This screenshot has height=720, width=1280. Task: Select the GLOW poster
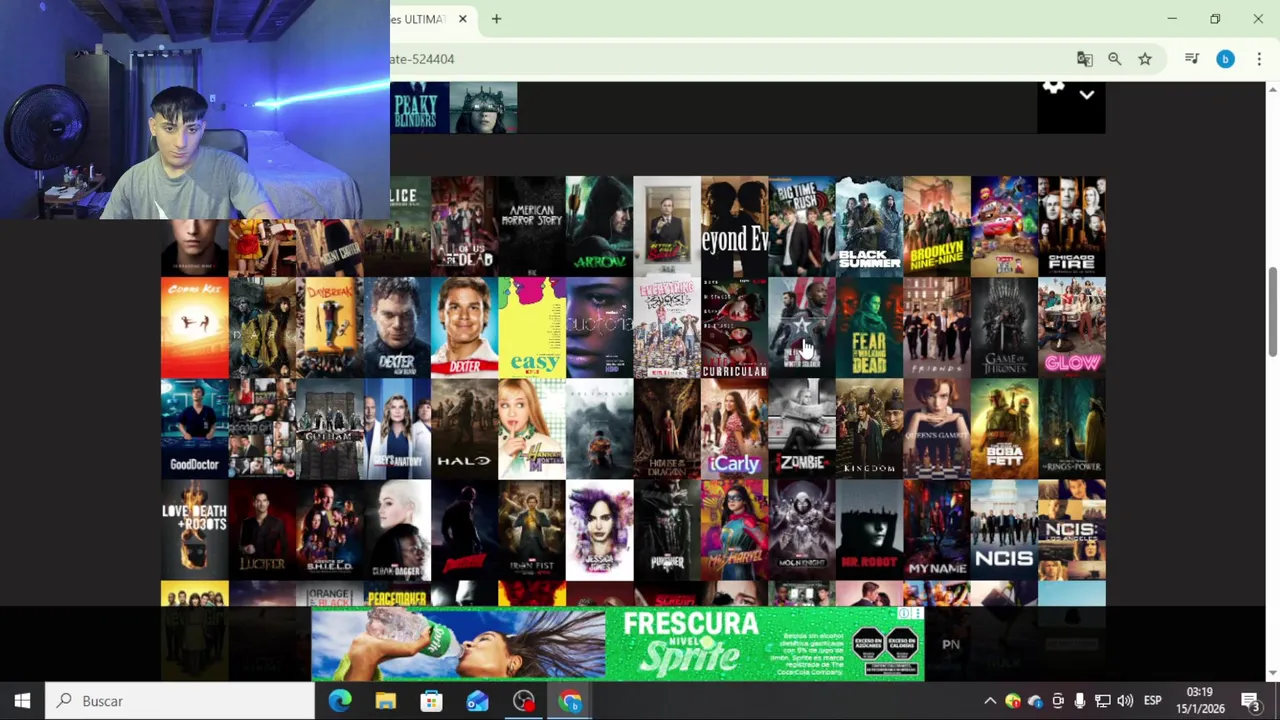pyautogui.click(x=1072, y=328)
